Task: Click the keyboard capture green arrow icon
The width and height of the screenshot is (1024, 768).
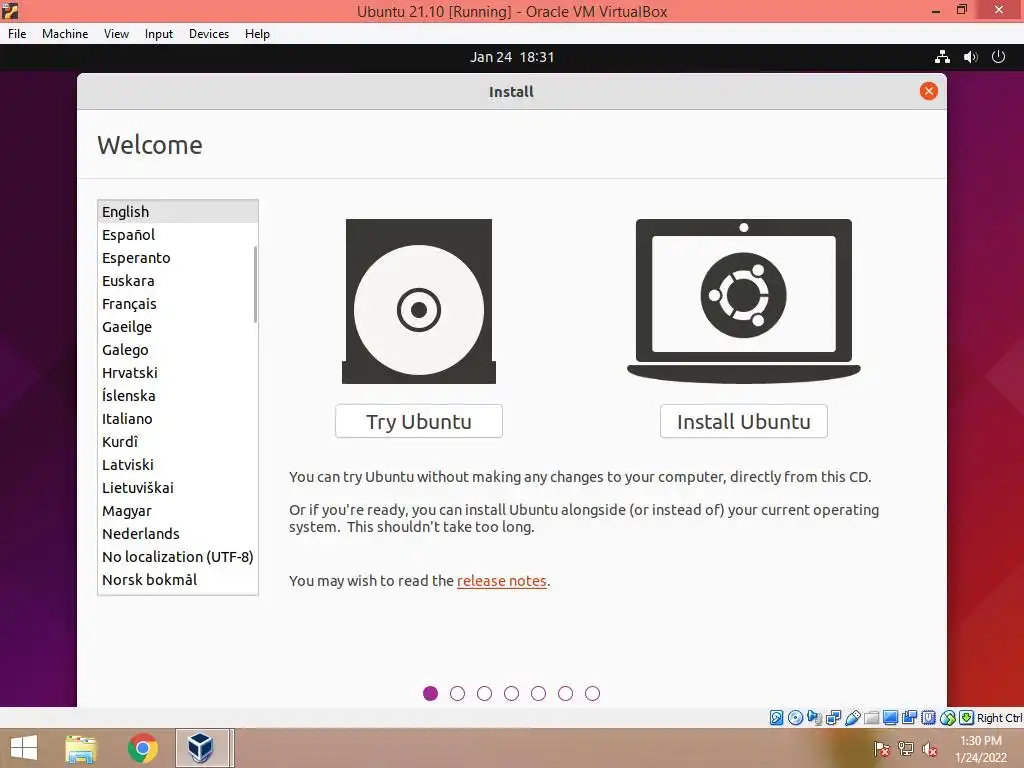Action: (967, 718)
